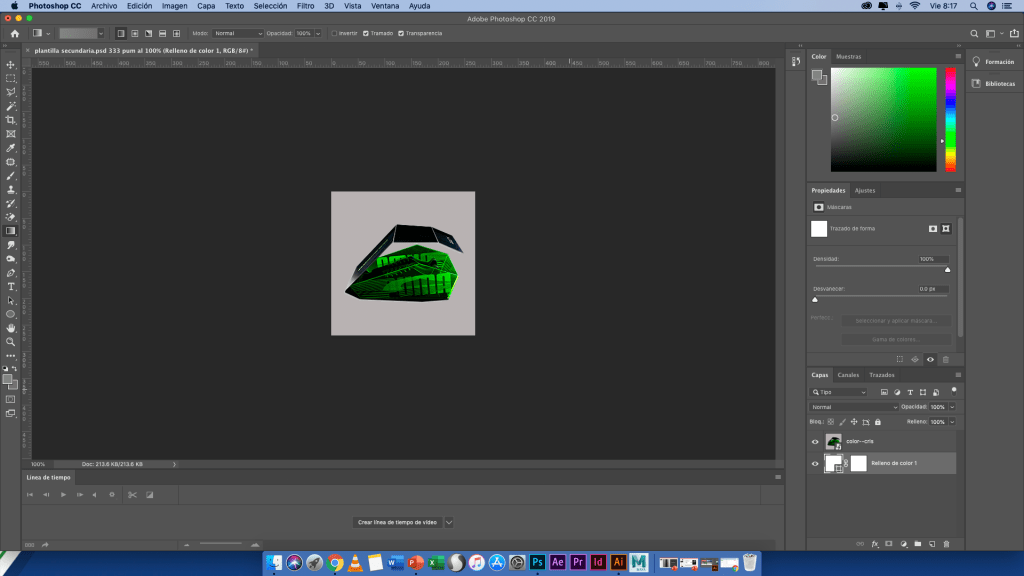Enable the Invertir checkbox

point(334,33)
